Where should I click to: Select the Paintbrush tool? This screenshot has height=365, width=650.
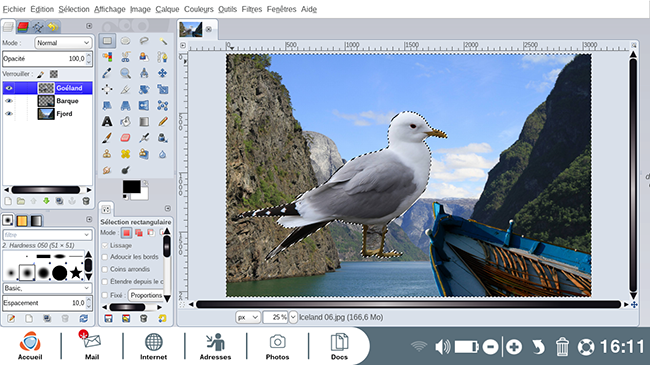(x=107, y=138)
